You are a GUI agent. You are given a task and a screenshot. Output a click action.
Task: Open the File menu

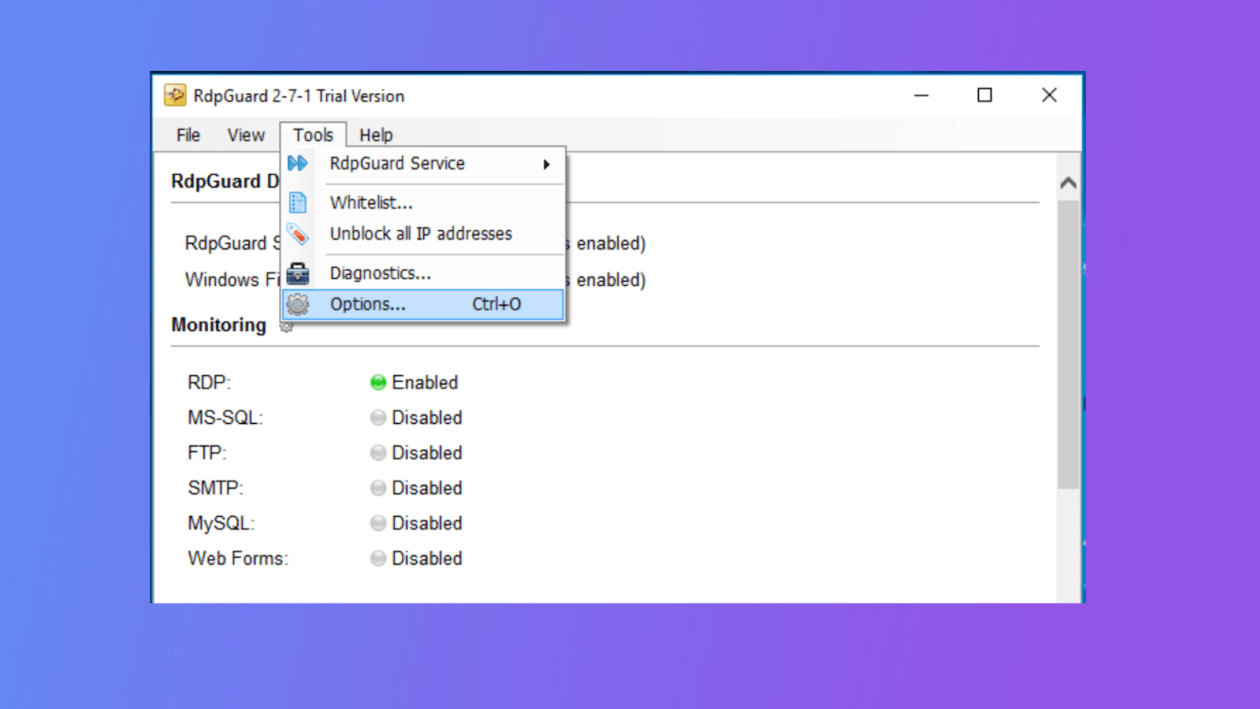188,135
